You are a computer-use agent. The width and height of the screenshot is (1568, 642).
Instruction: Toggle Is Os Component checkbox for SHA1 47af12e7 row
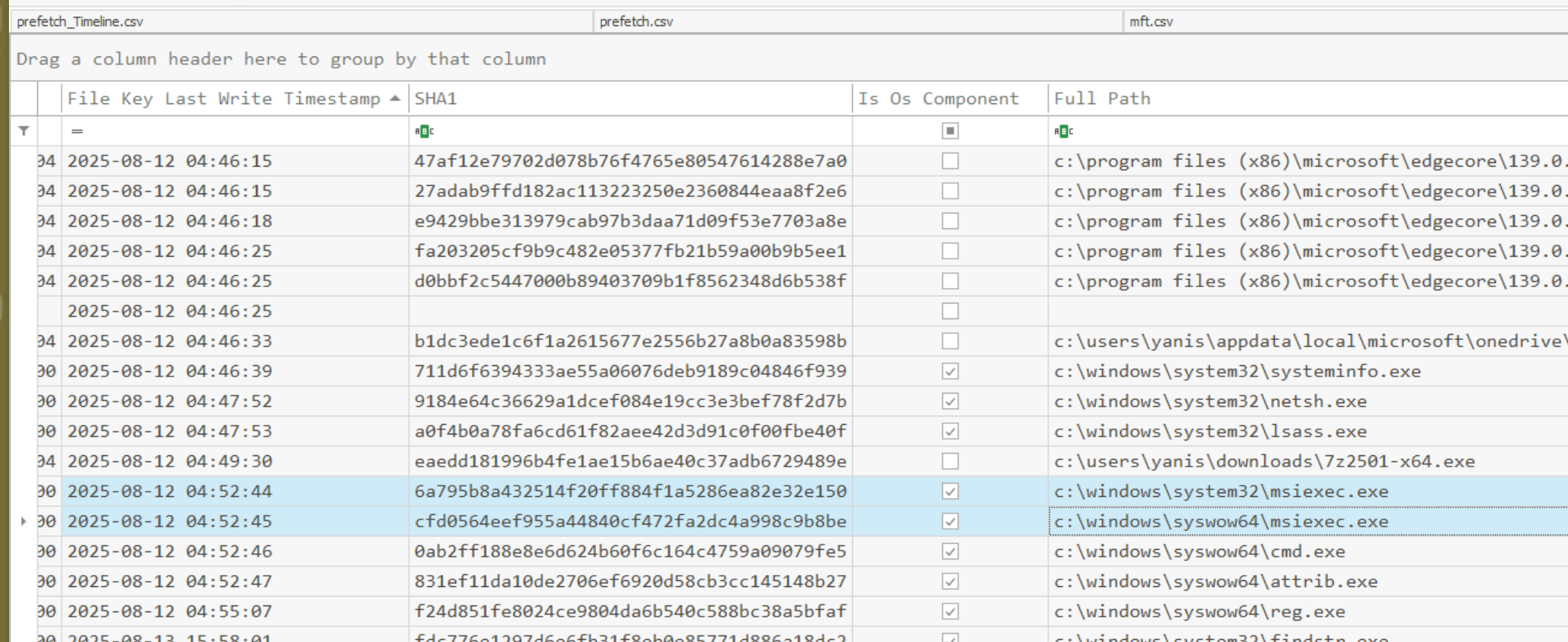tap(950, 161)
